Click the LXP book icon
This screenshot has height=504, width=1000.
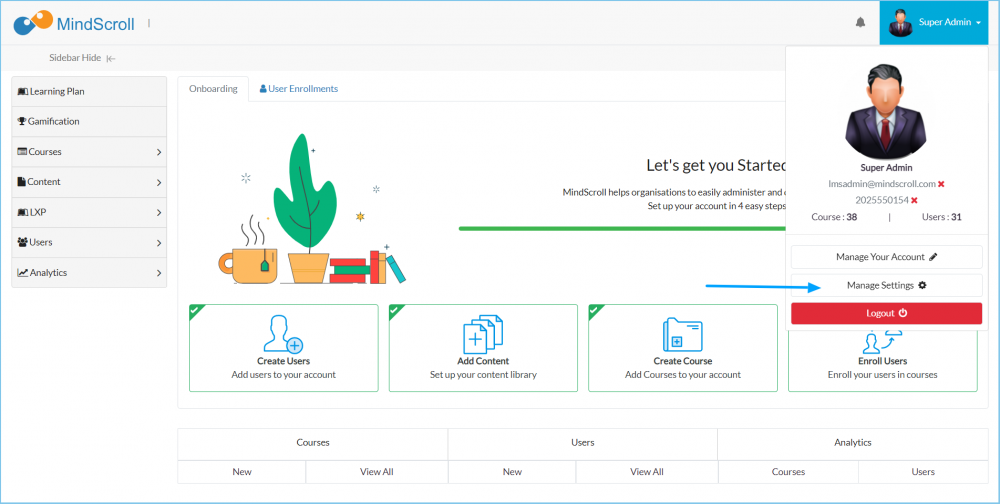coord(22,212)
